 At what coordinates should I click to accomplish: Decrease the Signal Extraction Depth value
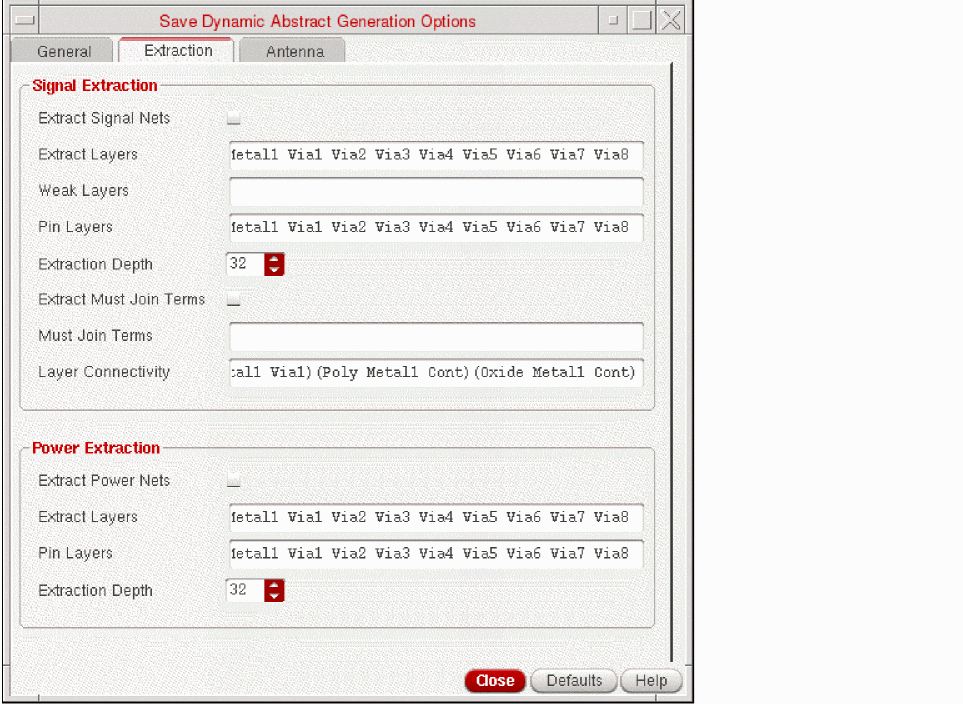pos(275,270)
